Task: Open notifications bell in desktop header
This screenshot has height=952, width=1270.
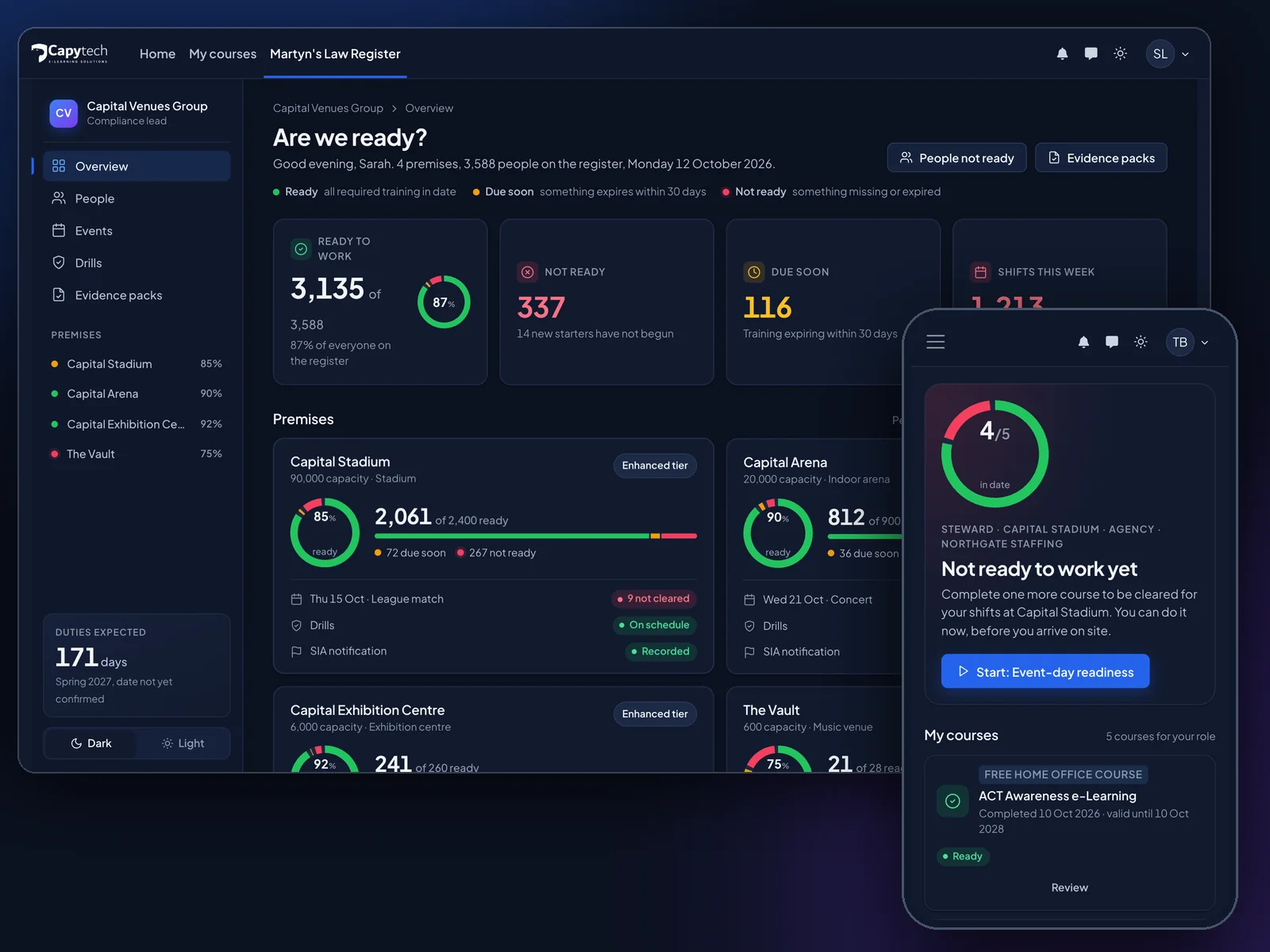Action: tap(1062, 54)
